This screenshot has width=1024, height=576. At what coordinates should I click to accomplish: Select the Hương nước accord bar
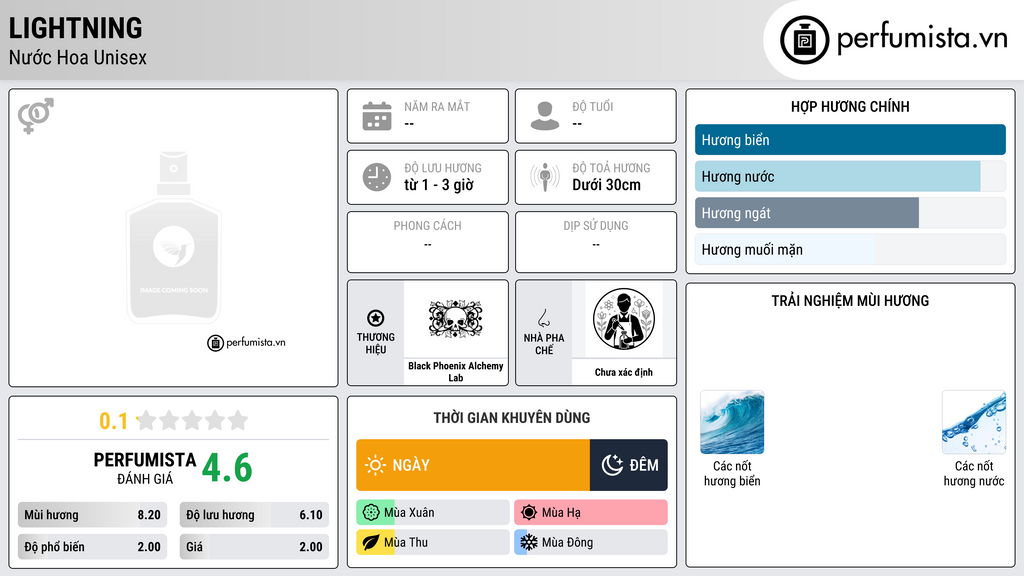[850, 176]
